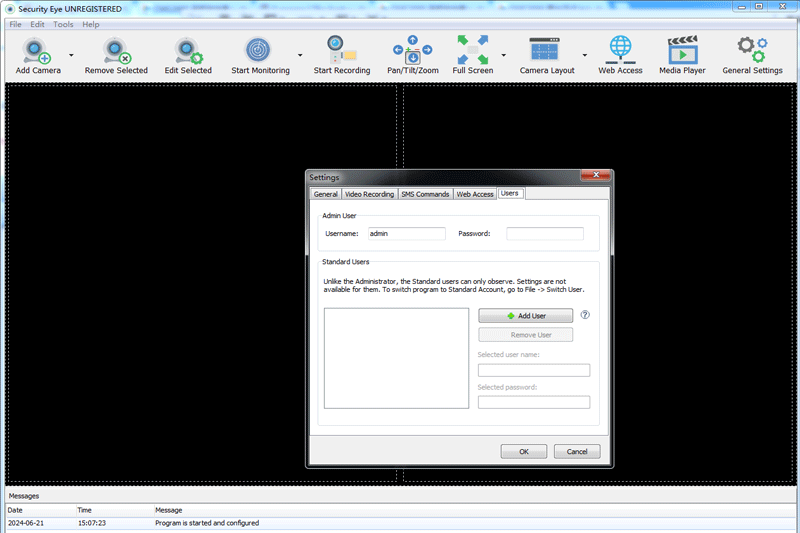Click the Date column header

[41, 510]
